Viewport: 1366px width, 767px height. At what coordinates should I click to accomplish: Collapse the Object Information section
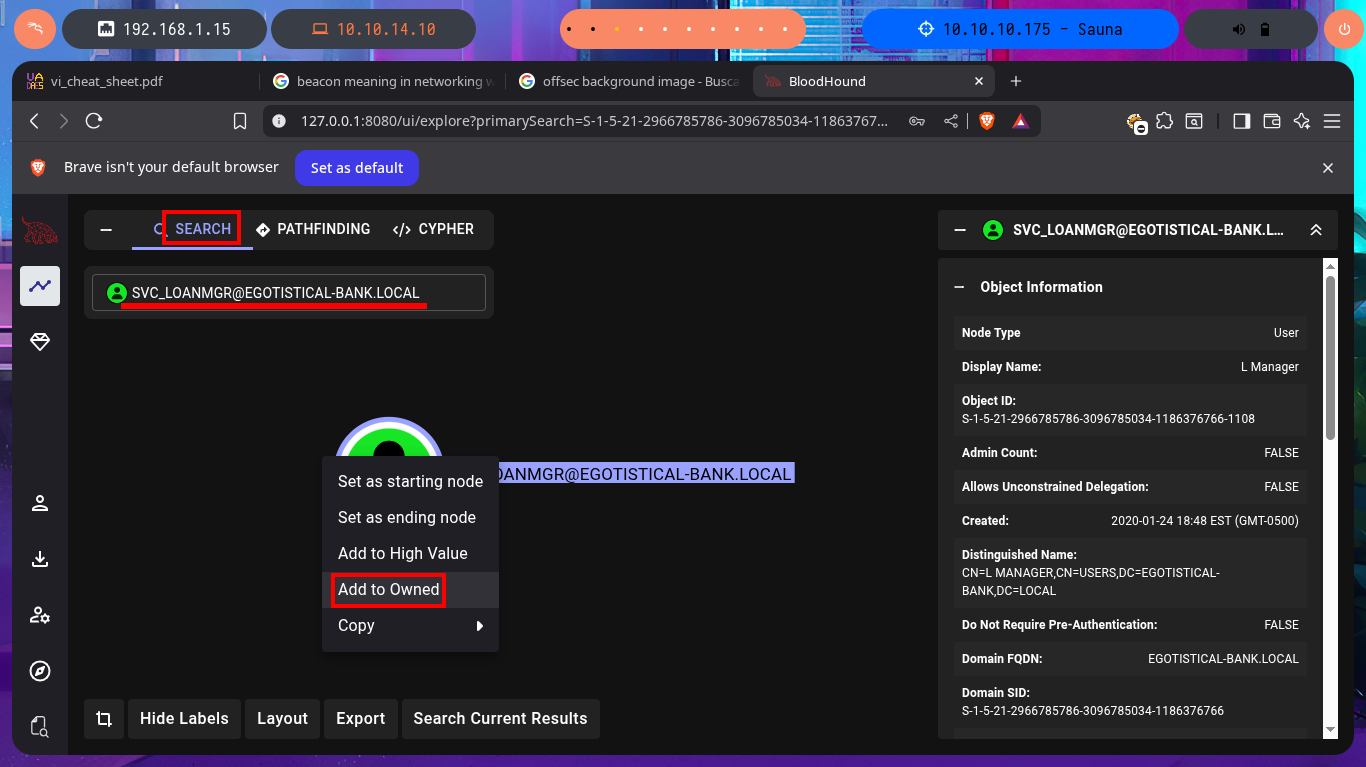[960, 287]
